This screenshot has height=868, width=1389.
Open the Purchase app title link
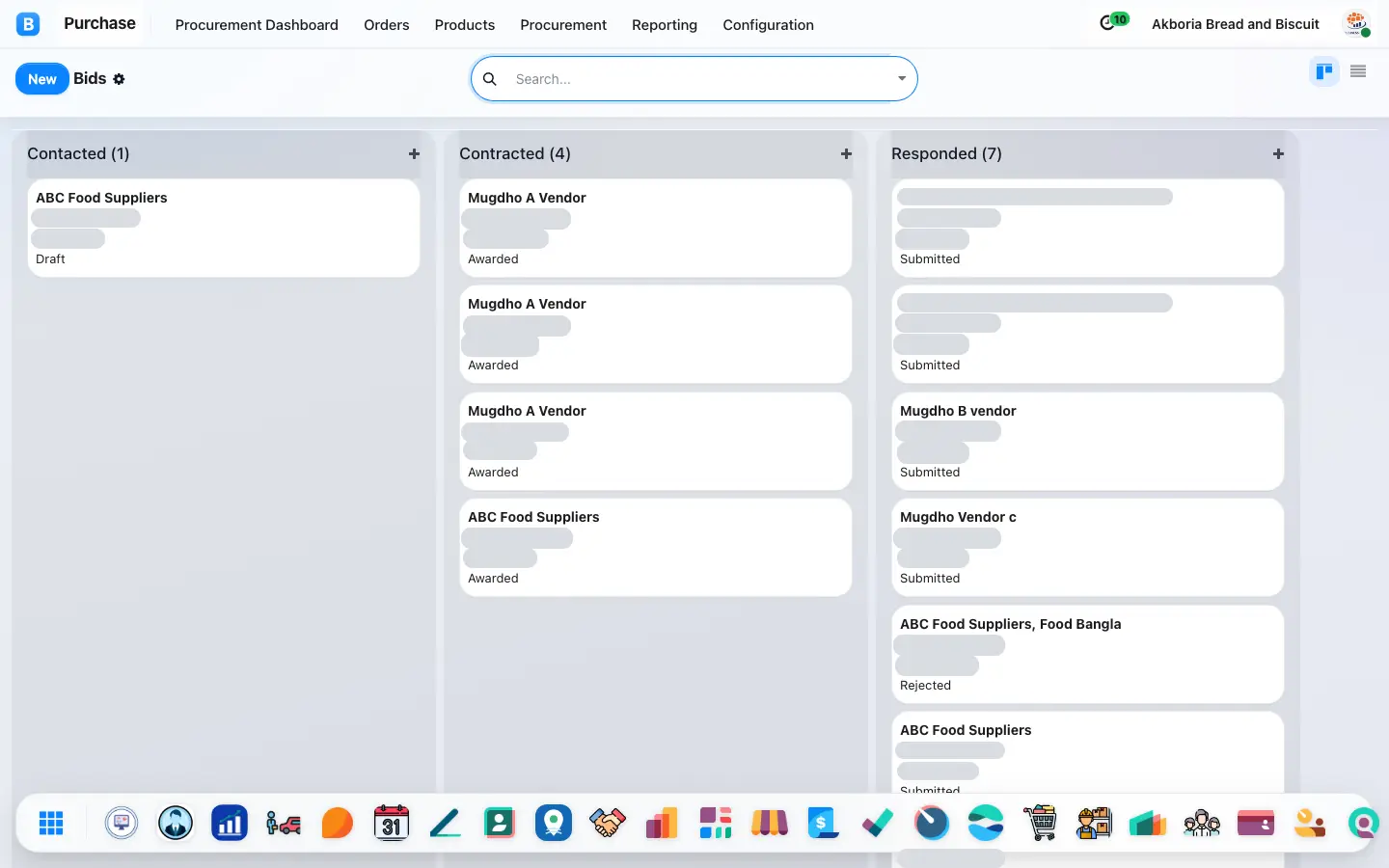pos(99,23)
